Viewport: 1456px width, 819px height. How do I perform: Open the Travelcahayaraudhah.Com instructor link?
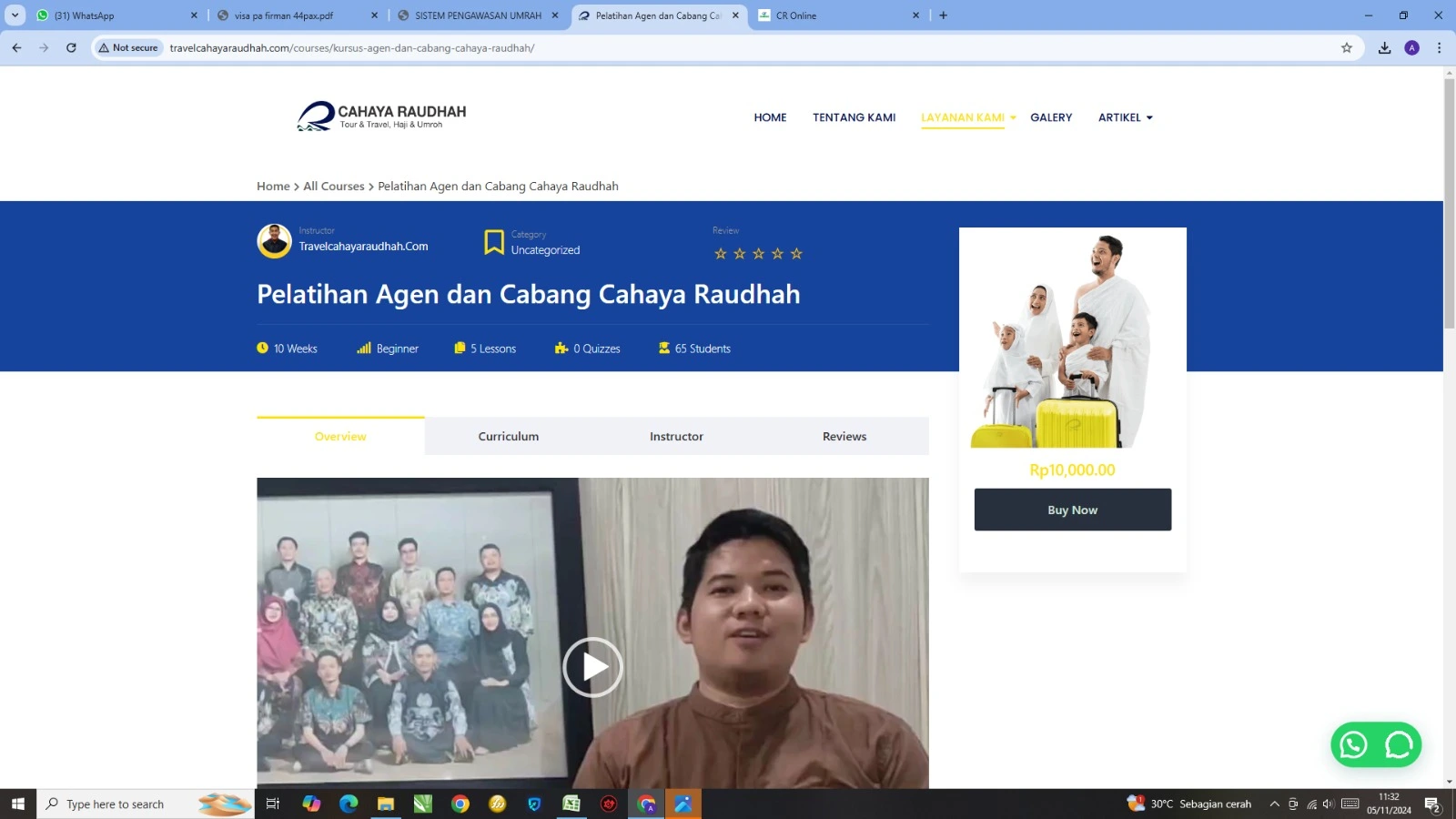[363, 247]
